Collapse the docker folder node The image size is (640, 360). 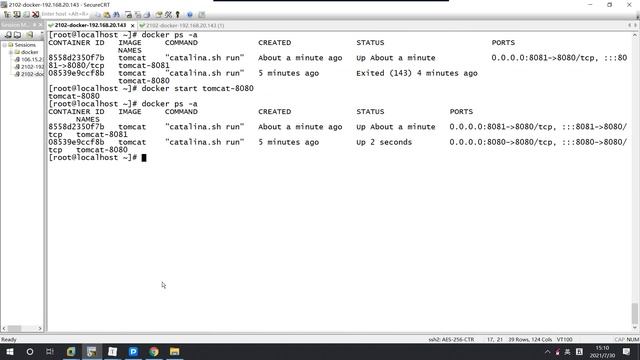[x=11, y=52]
